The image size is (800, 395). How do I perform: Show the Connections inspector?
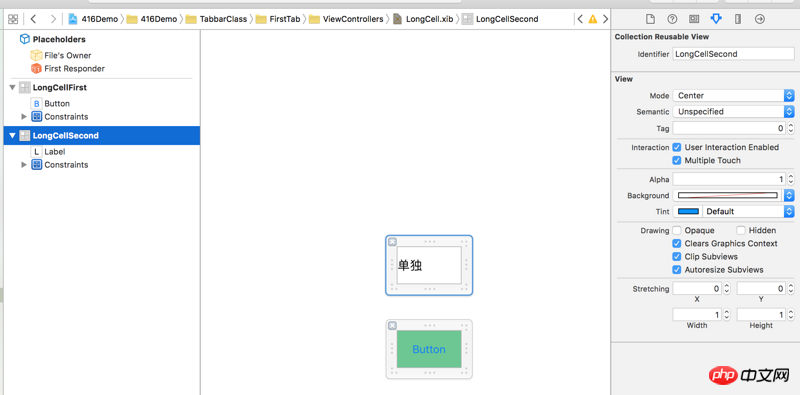[760, 19]
